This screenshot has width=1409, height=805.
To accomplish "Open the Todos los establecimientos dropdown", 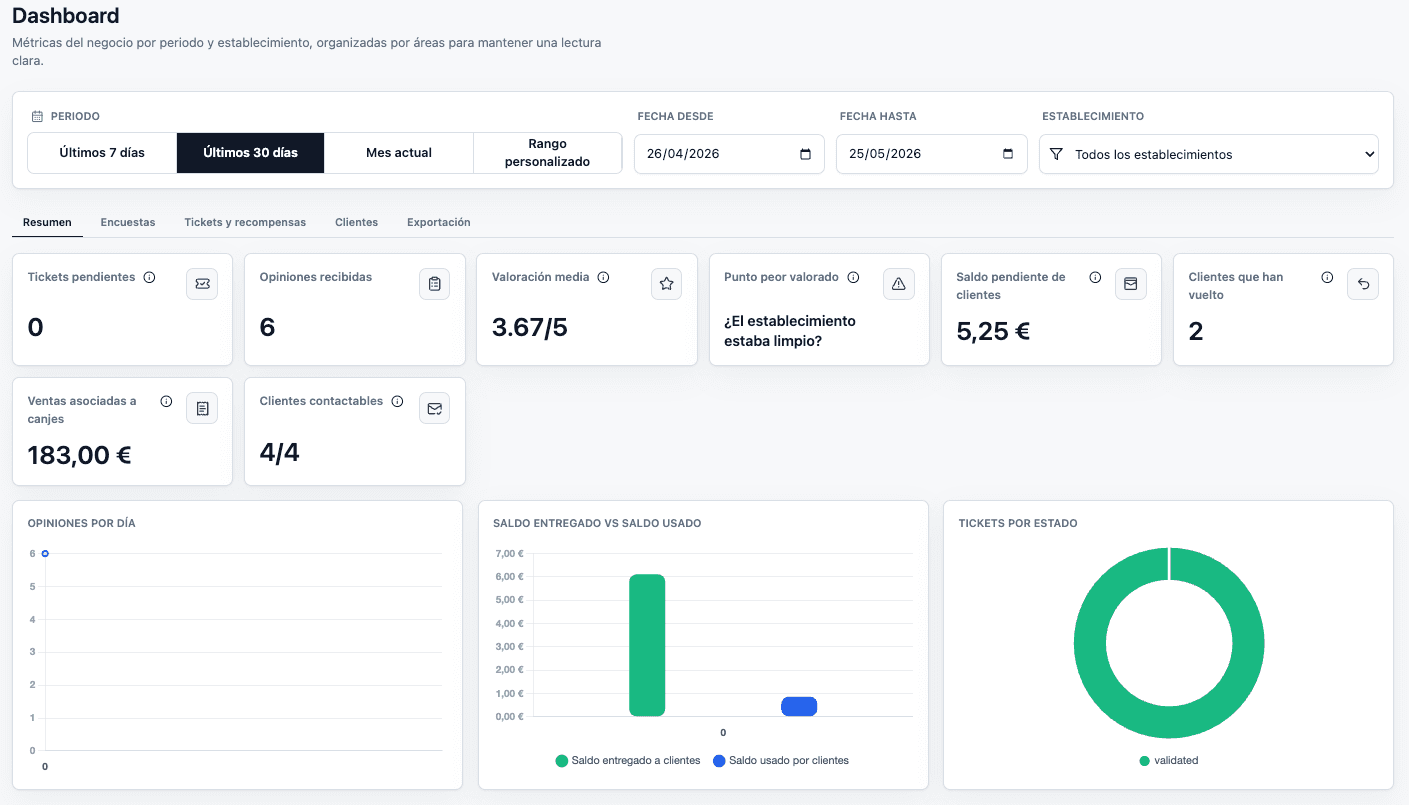I will [1209, 154].
